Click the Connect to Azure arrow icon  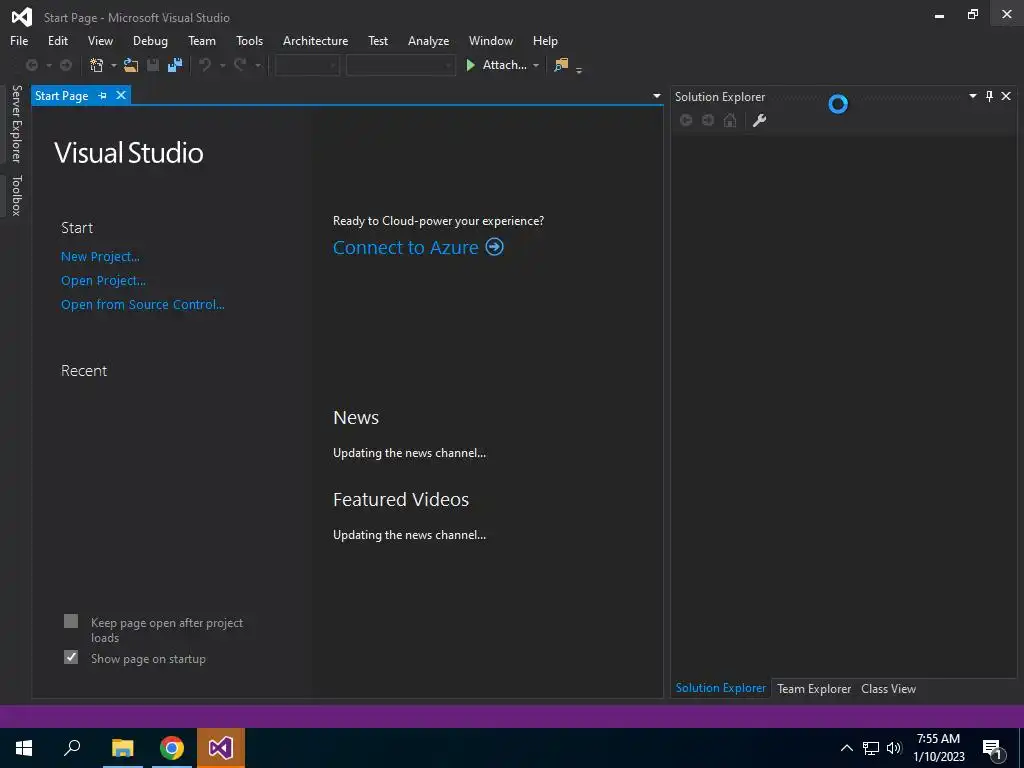pos(494,247)
